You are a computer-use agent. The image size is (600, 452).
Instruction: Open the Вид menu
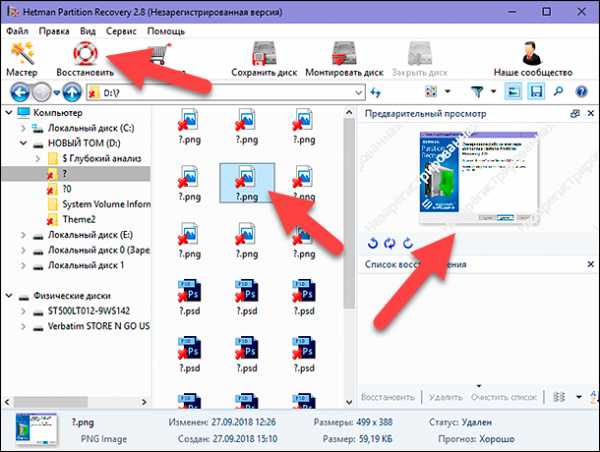(88, 31)
